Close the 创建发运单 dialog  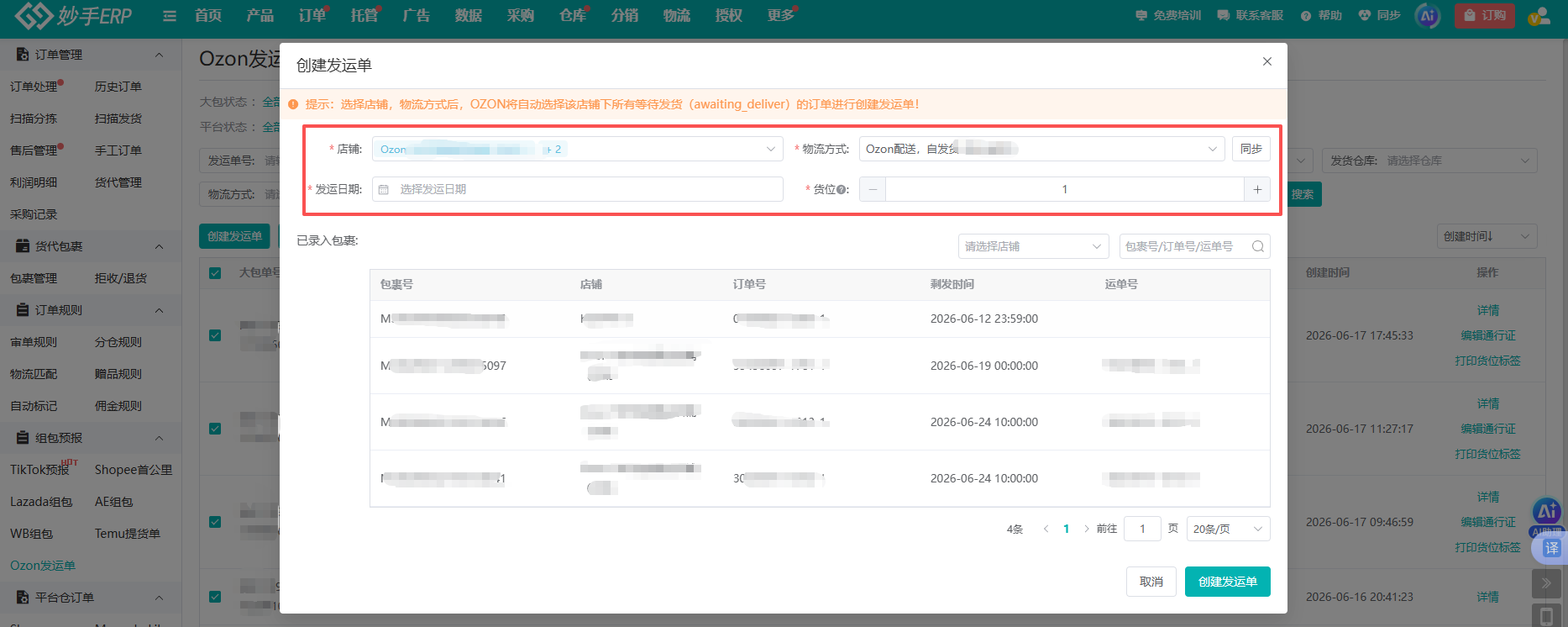[1267, 61]
